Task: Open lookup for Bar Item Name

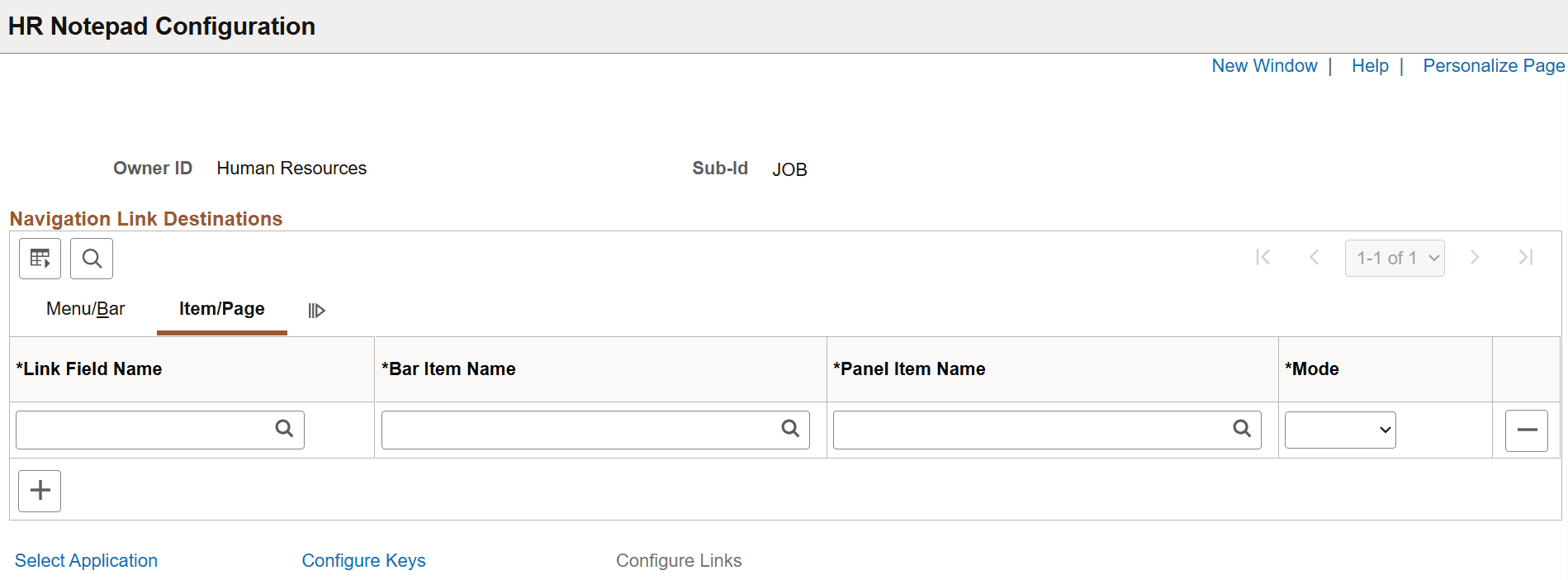Action: point(790,429)
